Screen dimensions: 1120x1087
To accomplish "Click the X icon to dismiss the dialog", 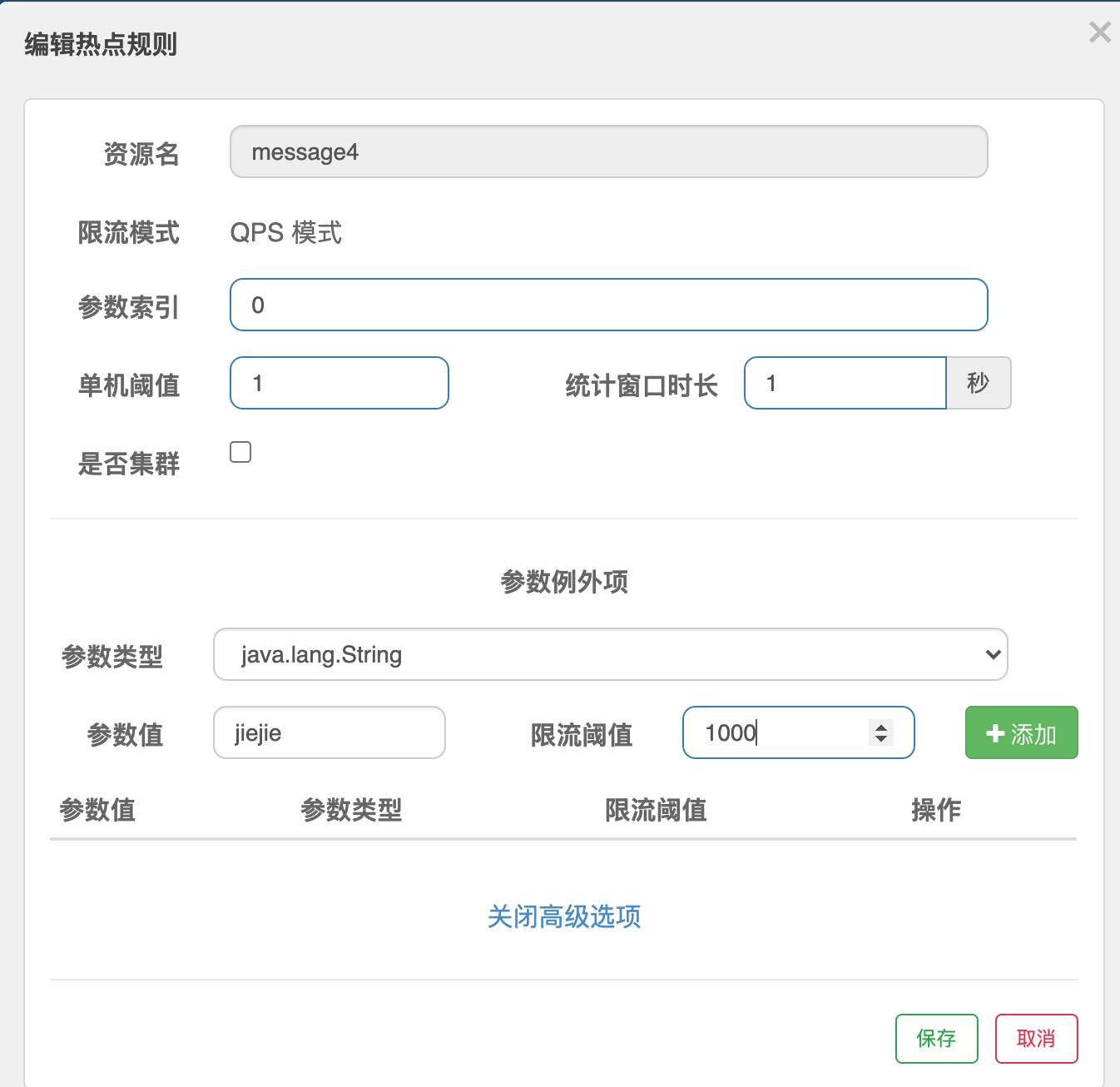I will click(1100, 32).
